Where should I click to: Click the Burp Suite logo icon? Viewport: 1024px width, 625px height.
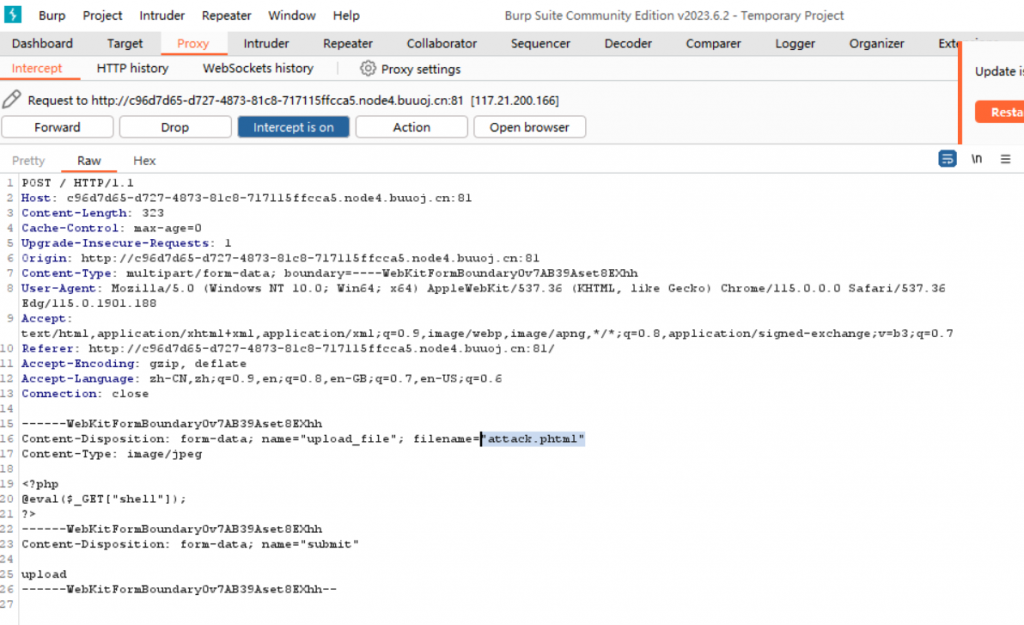point(12,14)
